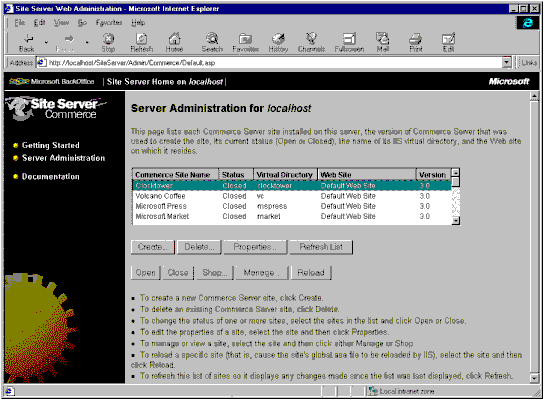Image resolution: width=544 pixels, height=402 pixels.
Task: Expand the address bar dropdown
Action: point(507,63)
